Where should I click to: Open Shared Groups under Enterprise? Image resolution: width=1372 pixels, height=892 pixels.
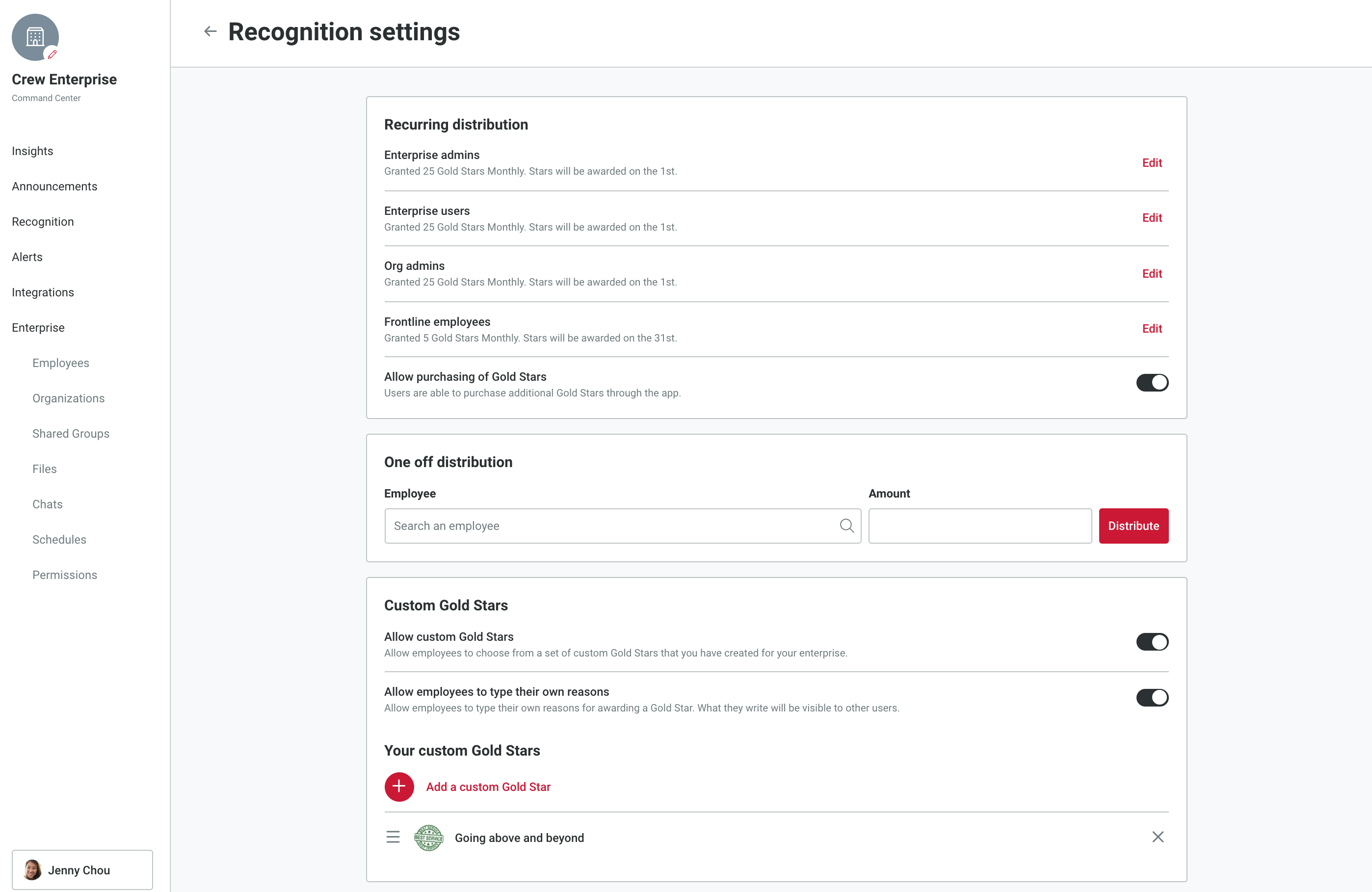(70, 433)
